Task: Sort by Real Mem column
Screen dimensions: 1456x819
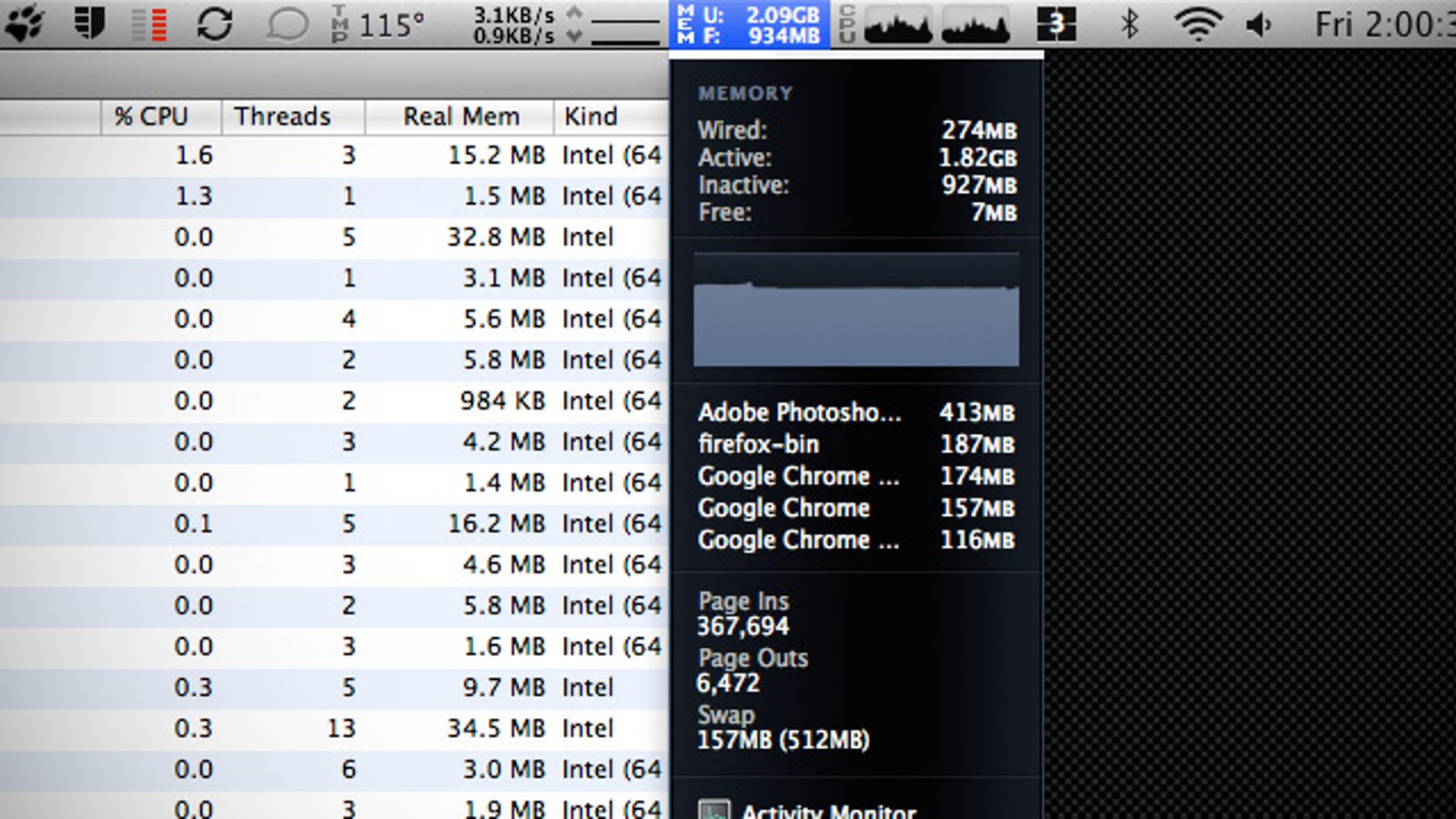Action: [460, 116]
